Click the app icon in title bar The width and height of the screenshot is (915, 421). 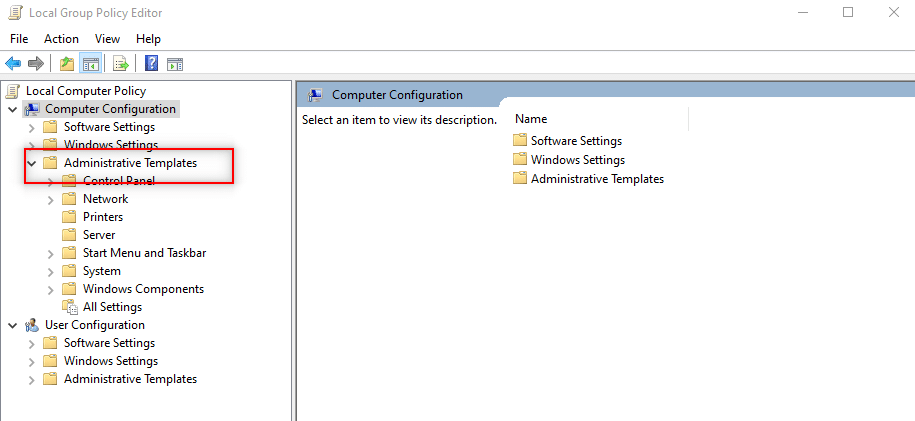click(16, 12)
